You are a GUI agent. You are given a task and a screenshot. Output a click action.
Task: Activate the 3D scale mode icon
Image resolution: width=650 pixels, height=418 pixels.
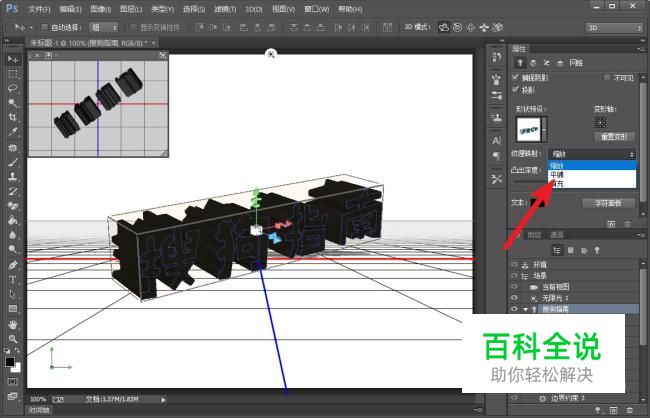click(498, 27)
